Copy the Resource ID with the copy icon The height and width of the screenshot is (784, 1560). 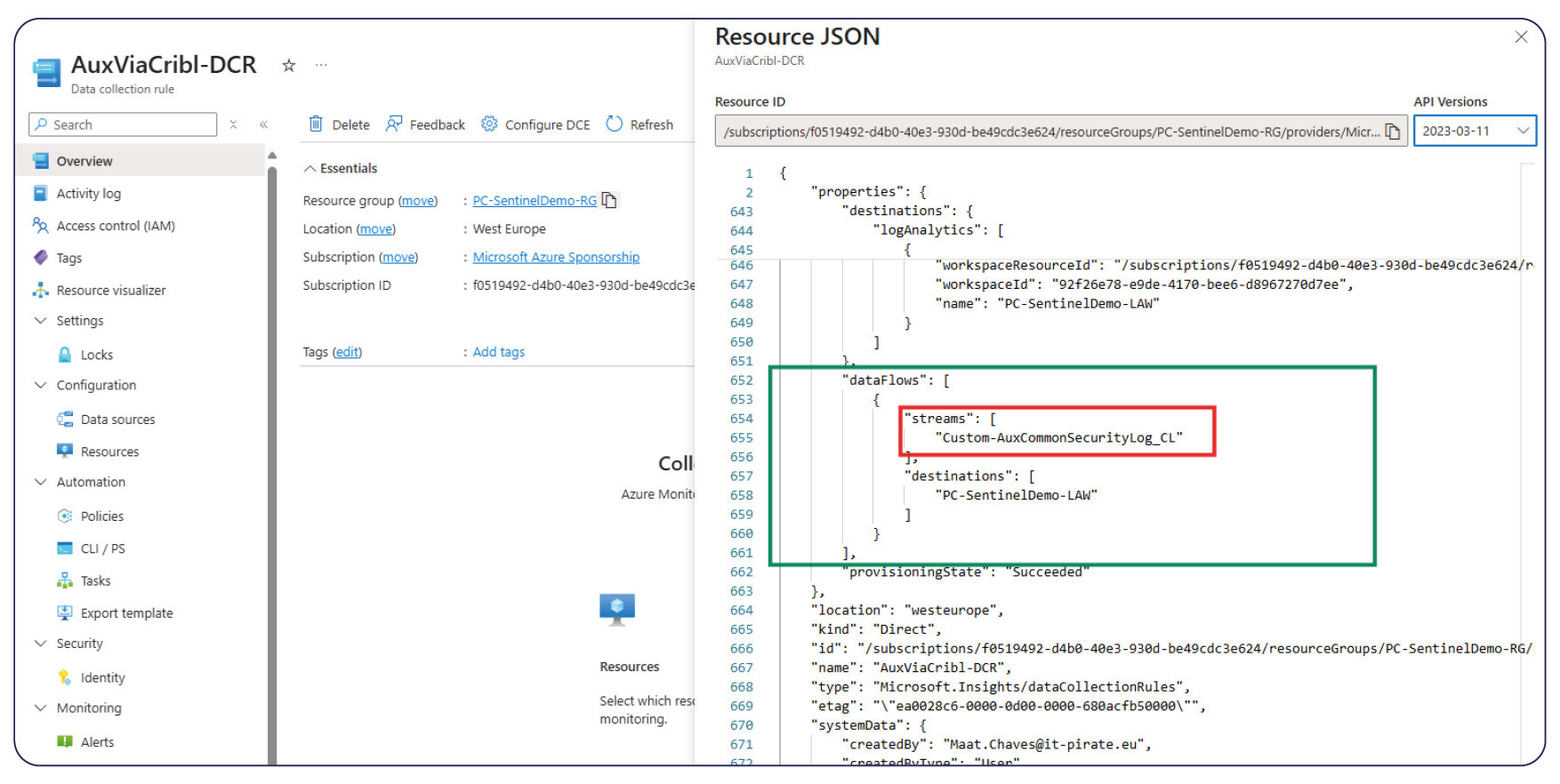point(1393,132)
